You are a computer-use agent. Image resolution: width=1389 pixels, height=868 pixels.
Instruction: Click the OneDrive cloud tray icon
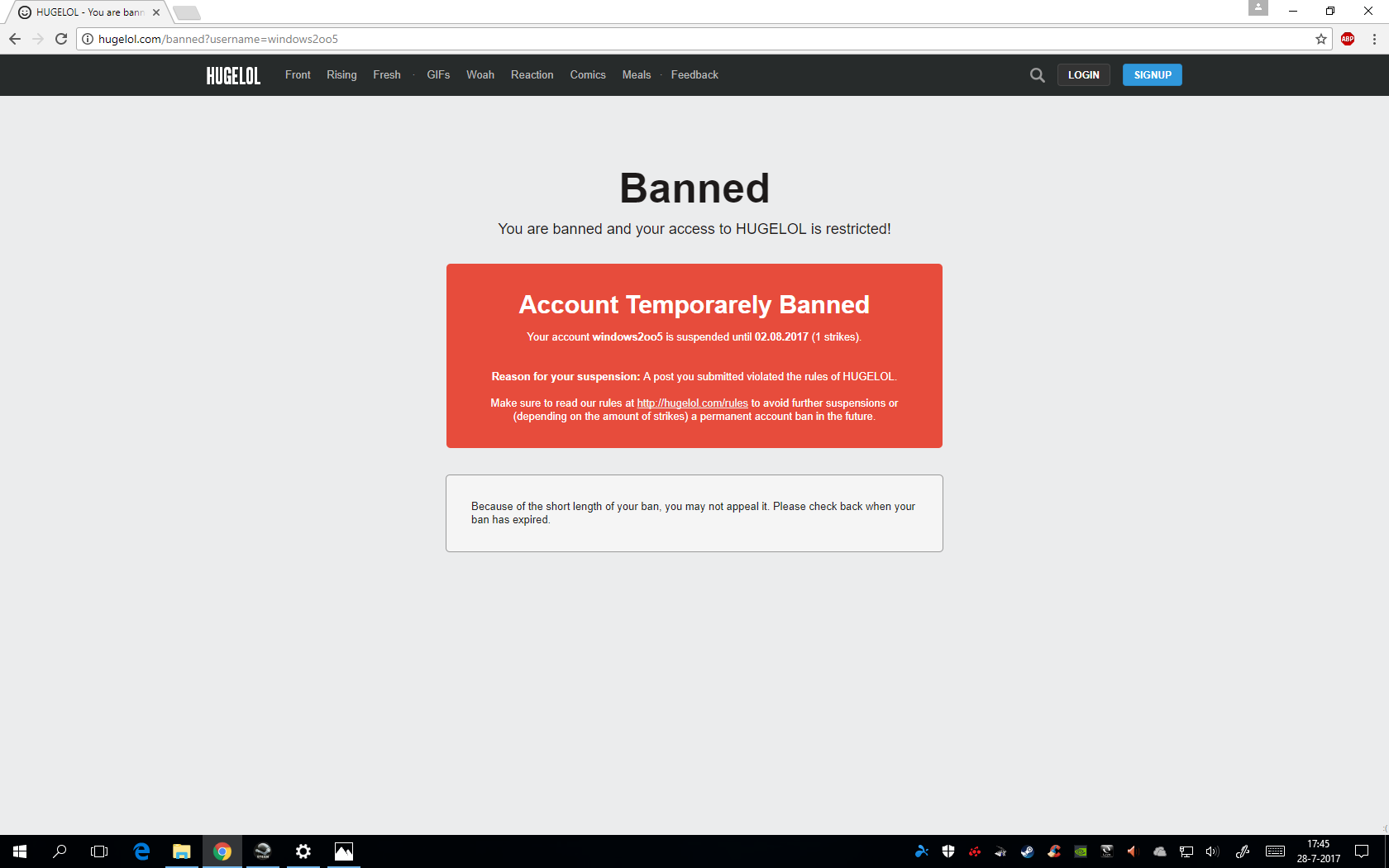(x=1160, y=851)
